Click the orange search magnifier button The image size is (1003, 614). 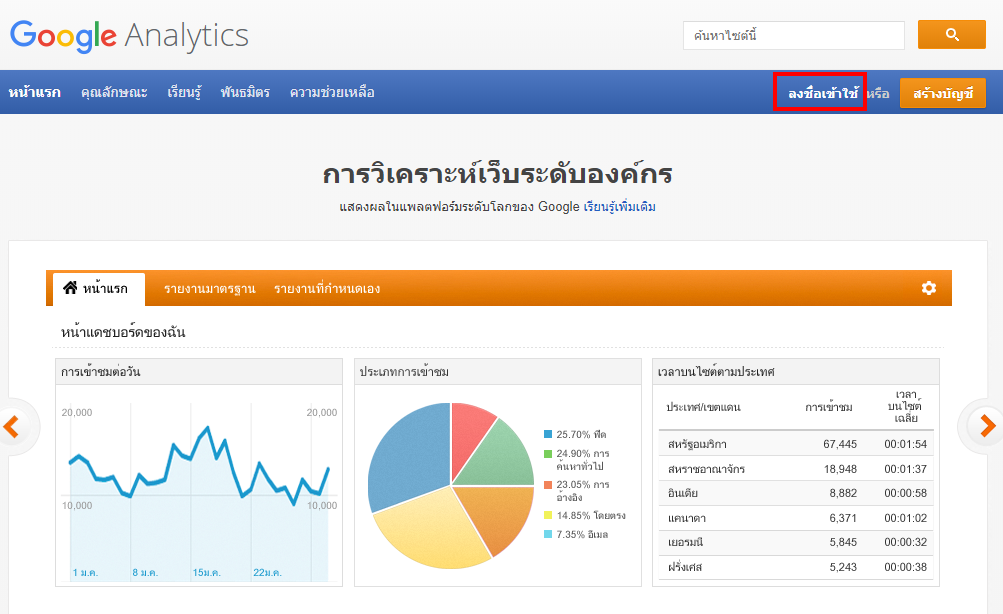coord(951,35)
